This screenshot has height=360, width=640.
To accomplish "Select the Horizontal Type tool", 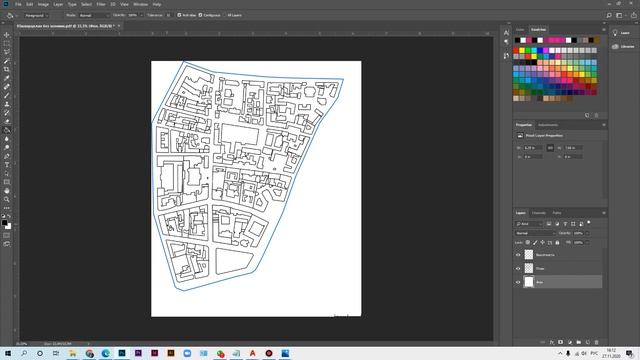I will click(7, 164).
